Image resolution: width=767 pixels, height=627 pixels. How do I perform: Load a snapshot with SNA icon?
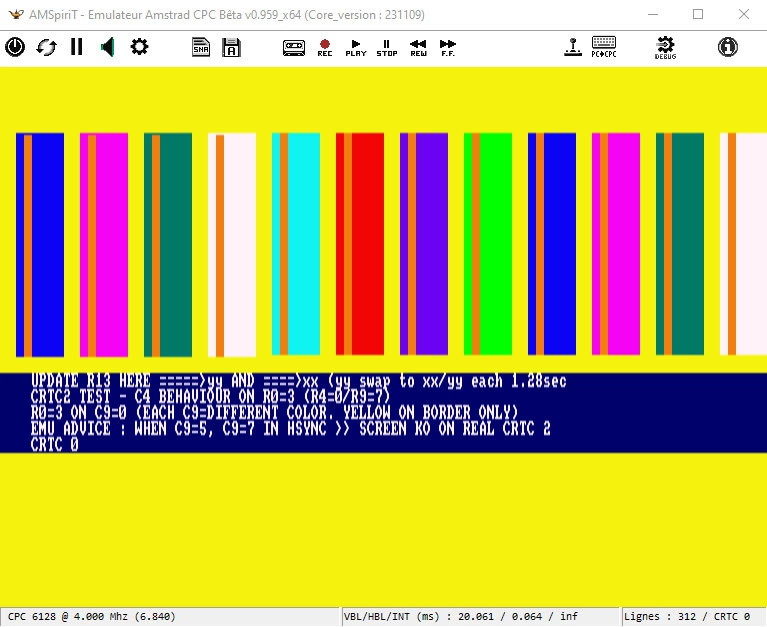[x=201, y=47]
